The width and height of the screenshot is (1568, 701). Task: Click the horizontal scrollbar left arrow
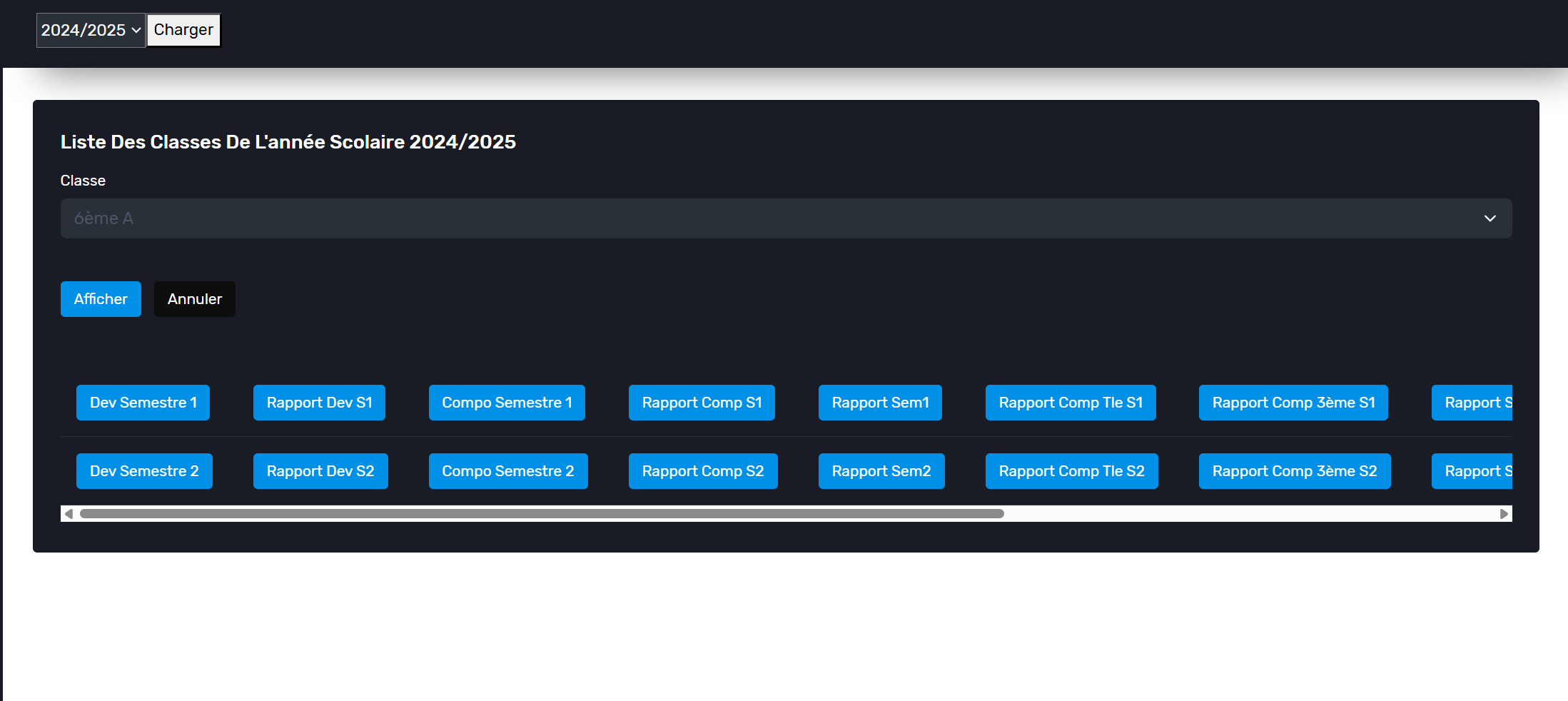point(69,514)
